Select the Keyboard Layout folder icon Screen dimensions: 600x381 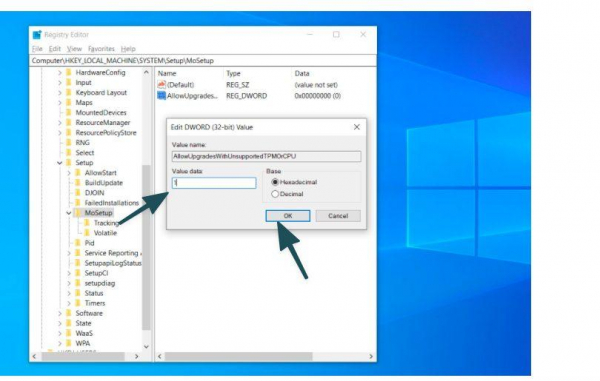pyautogui.click(x=69, y=93)
